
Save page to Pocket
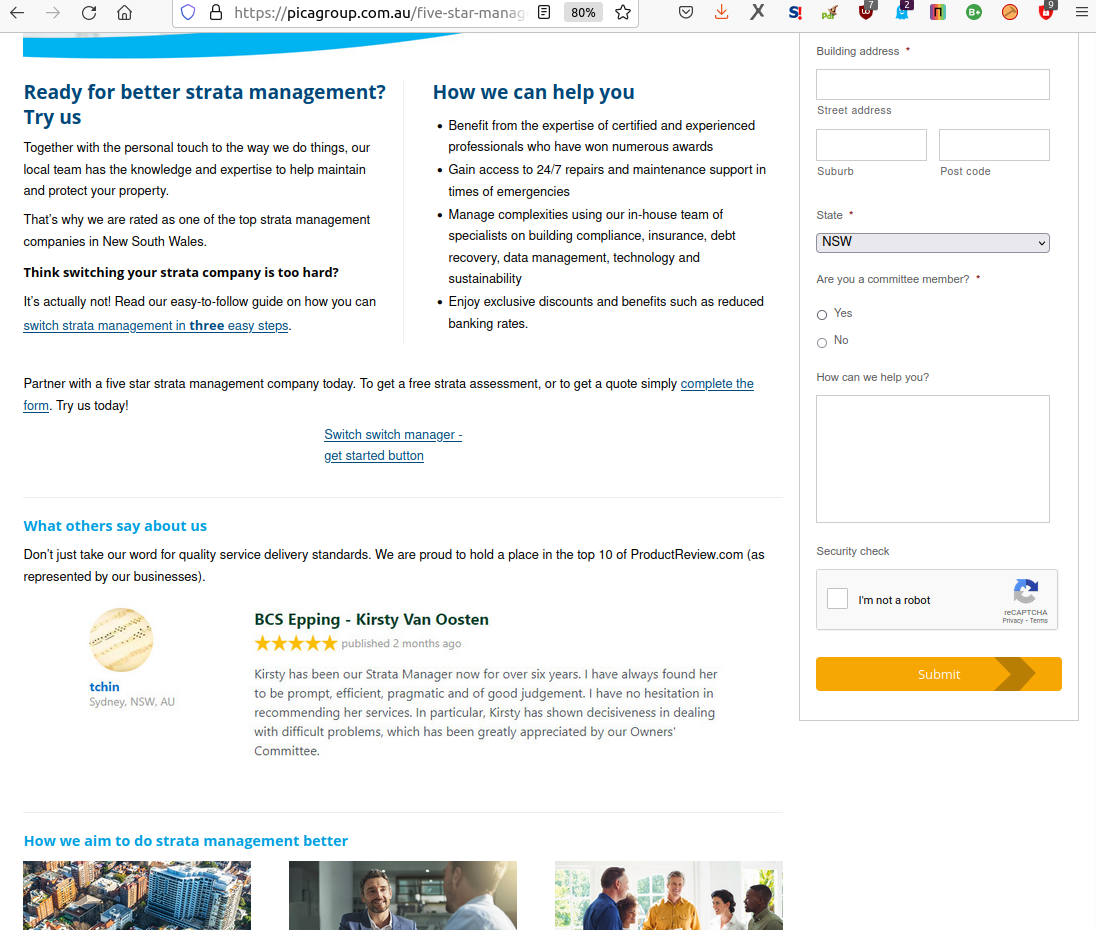click(x=686, y=13)
